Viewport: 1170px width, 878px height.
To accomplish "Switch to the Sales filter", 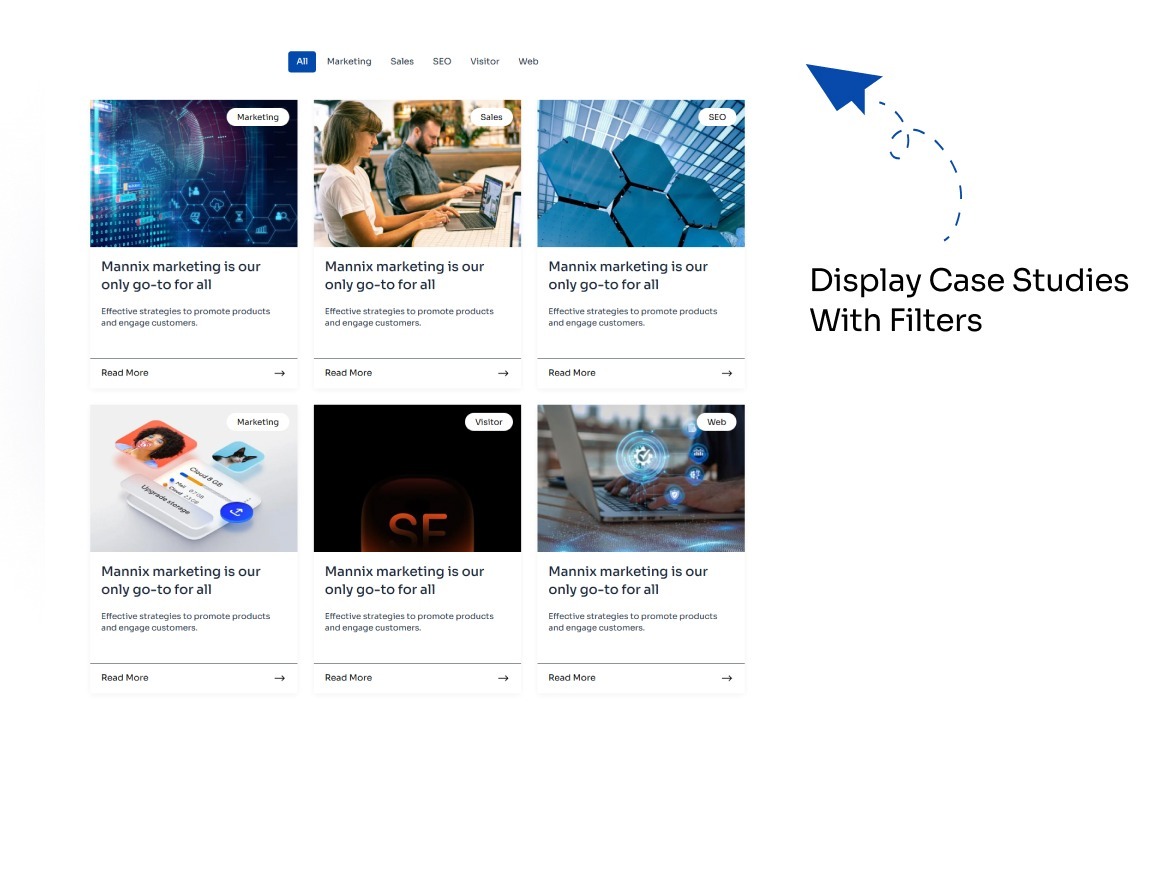I will [x=401, y=61].
